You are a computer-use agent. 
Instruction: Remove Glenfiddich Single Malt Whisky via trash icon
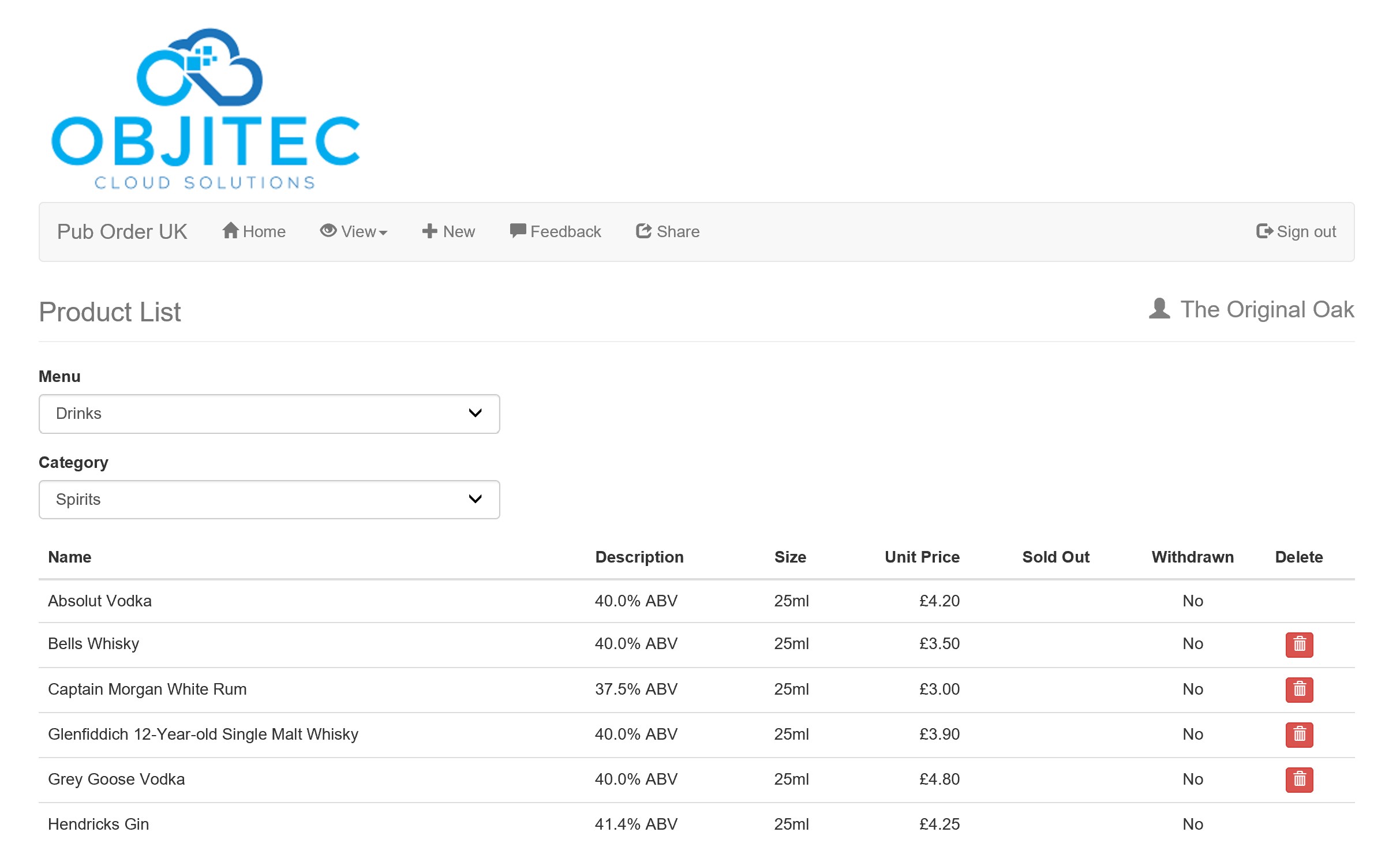click(x=1299, y=734)
